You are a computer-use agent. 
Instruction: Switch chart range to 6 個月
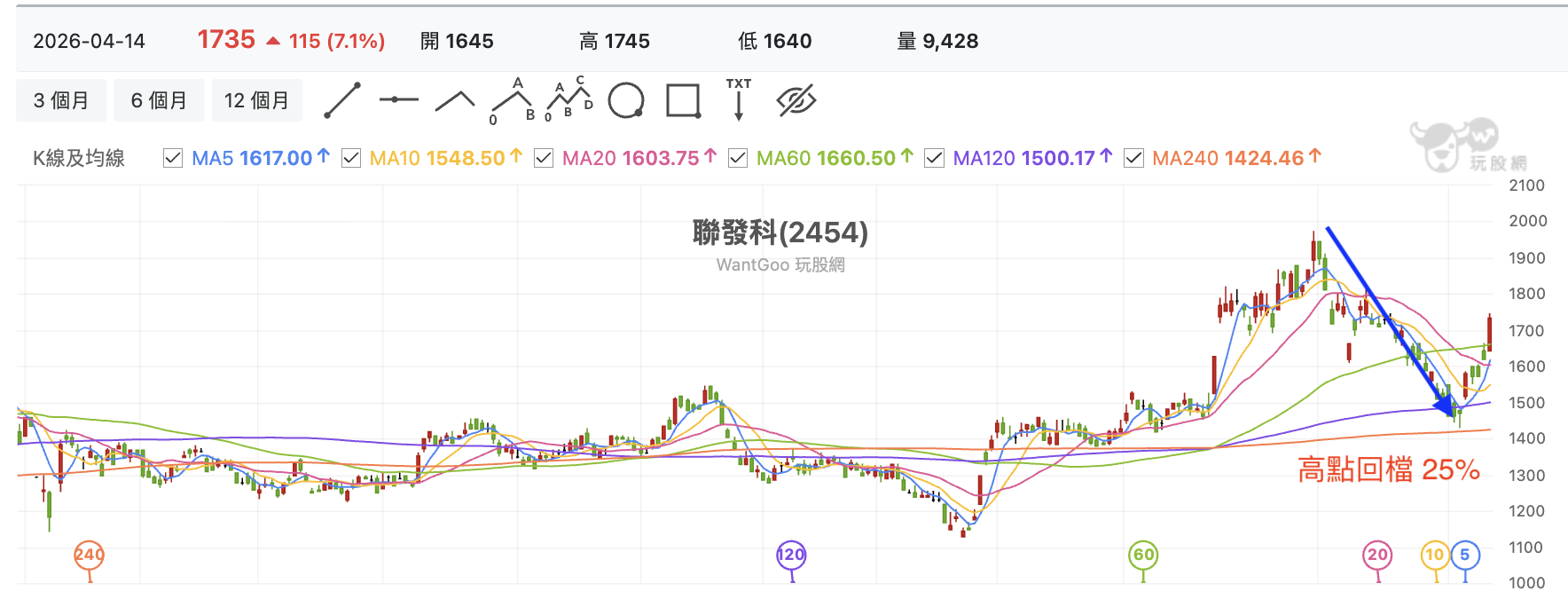159,100
